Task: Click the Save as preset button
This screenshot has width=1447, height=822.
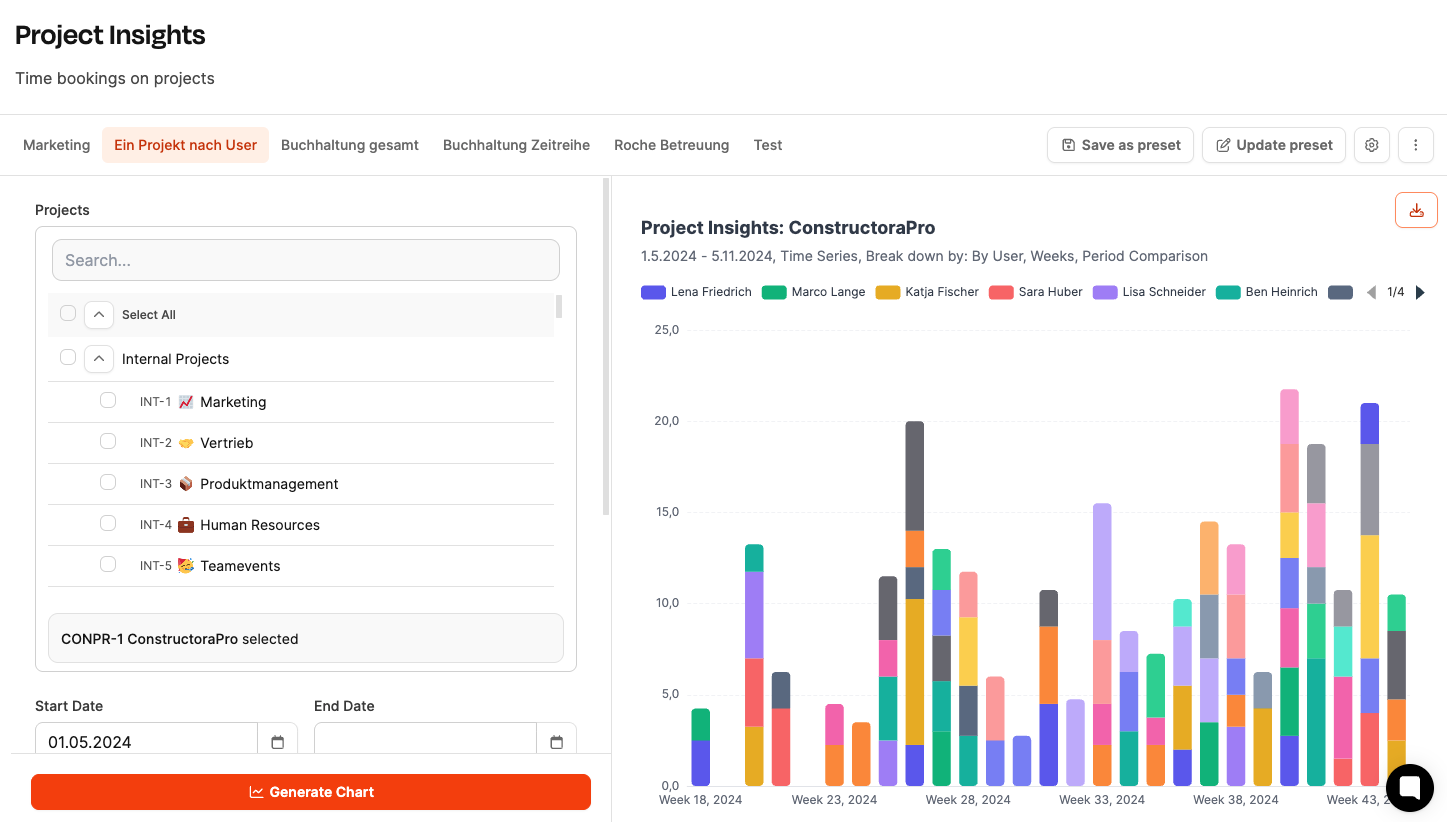Action: (1121, 145)
